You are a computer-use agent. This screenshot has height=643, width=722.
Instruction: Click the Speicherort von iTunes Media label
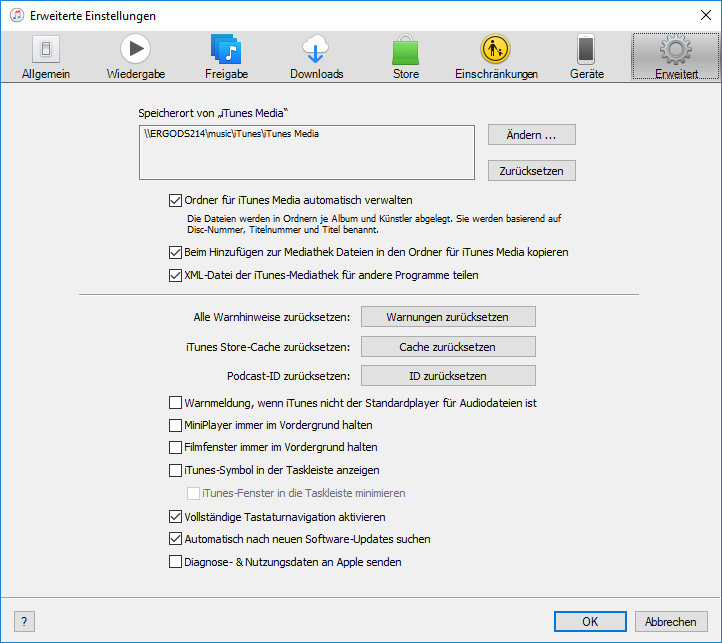click(x=213, y=113)
